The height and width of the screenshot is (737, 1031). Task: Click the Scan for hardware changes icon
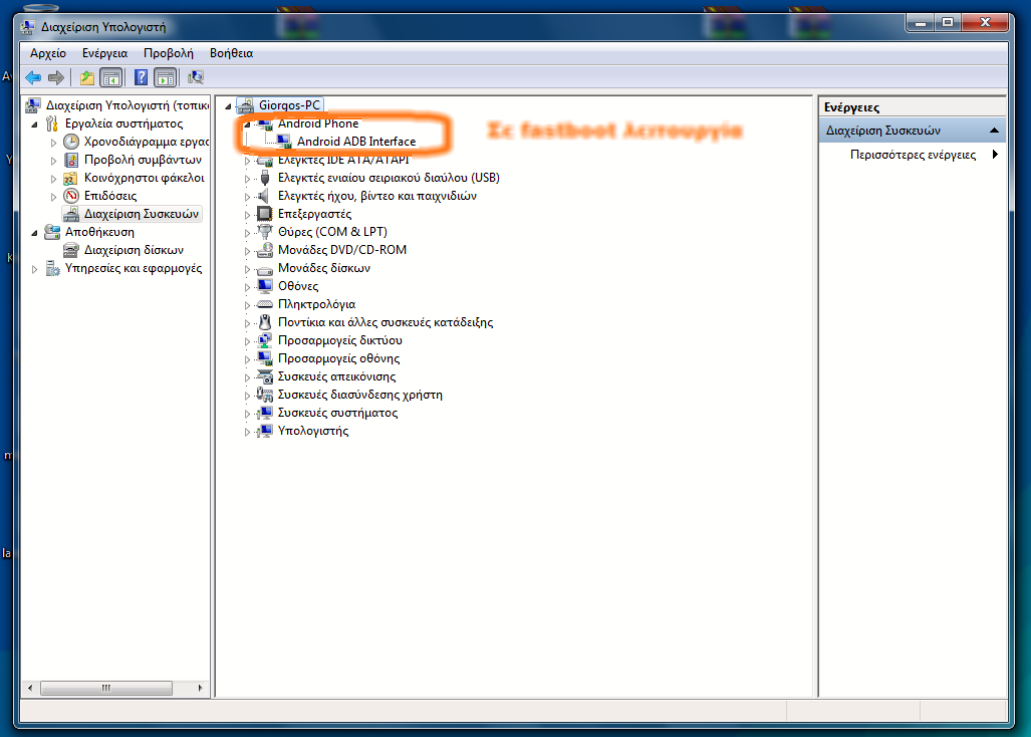point(195,78)
